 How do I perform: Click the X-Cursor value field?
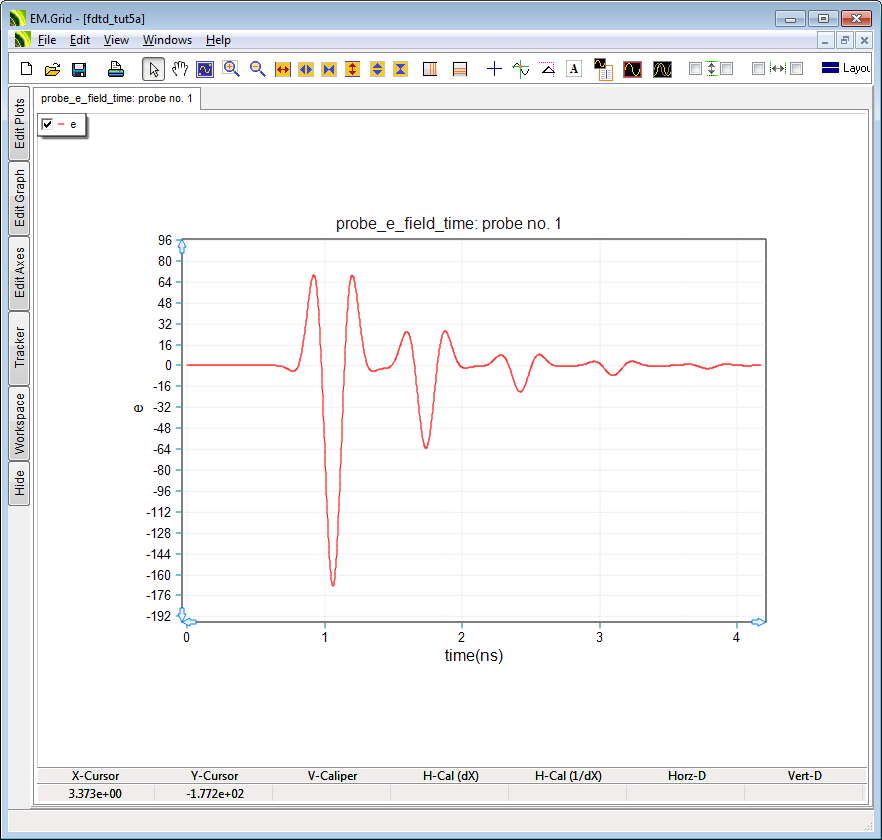coord(96,793)
